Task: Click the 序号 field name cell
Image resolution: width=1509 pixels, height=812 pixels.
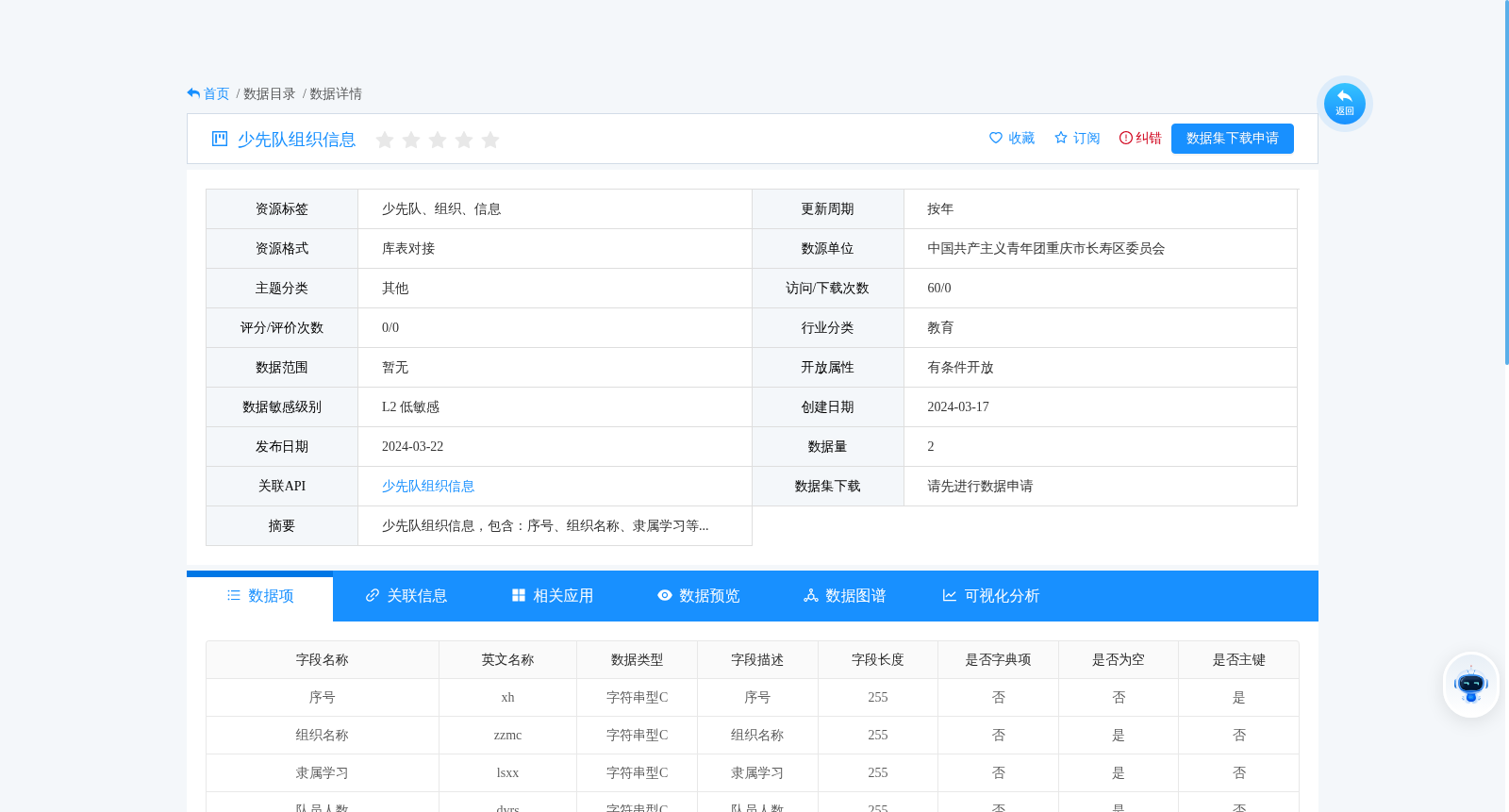Action: click(x=323, y=698)
